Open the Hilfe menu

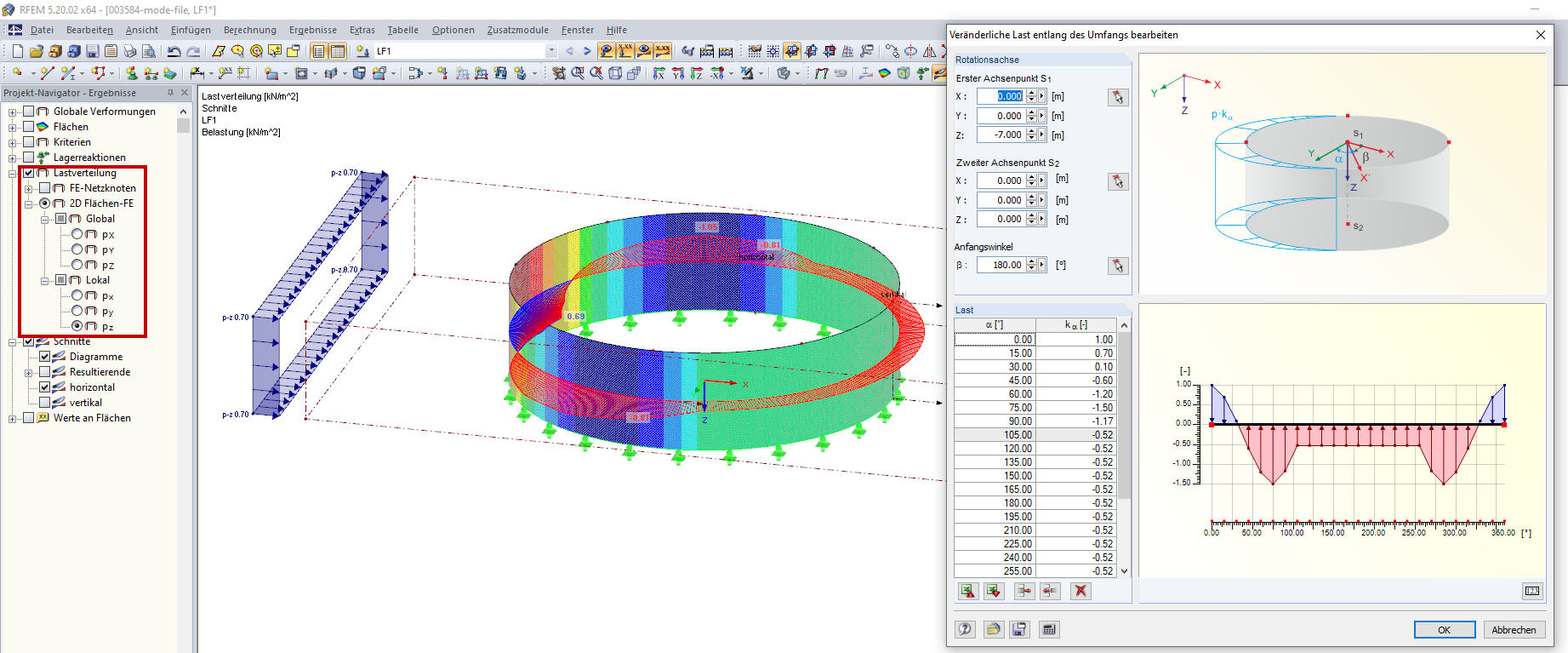tap(617, 30)
